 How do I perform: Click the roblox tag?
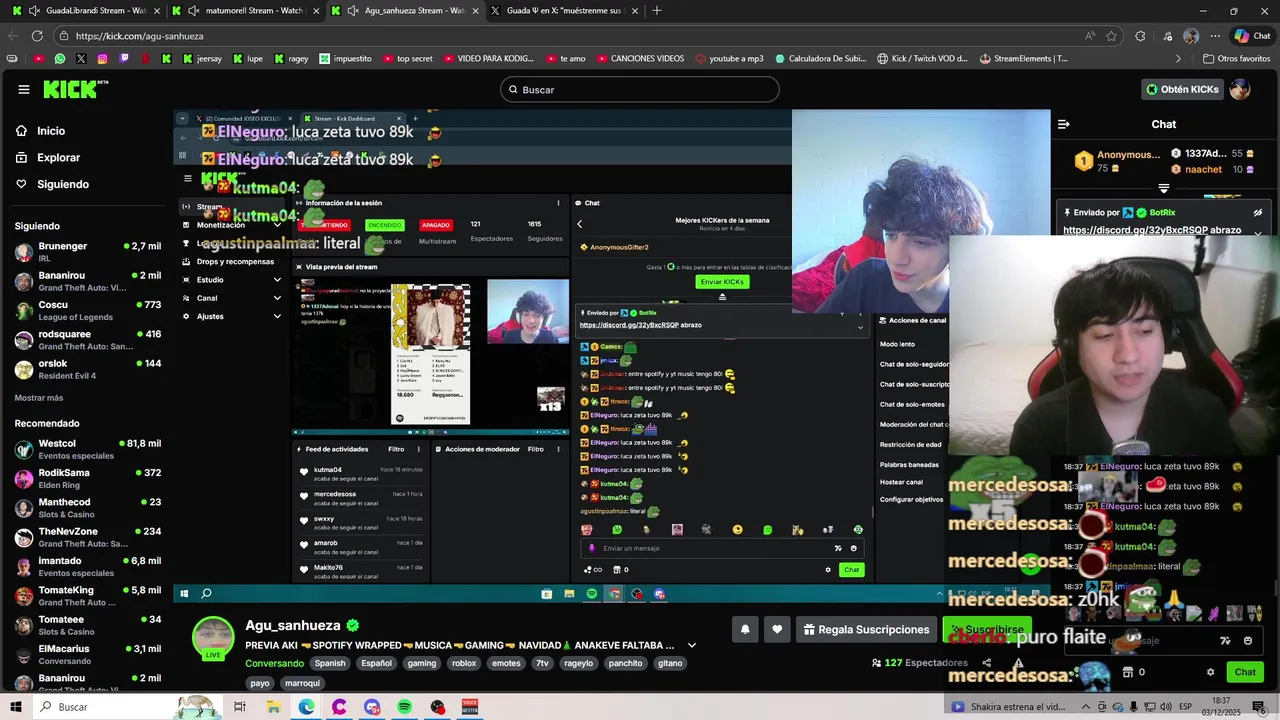[x=464, y=663]
